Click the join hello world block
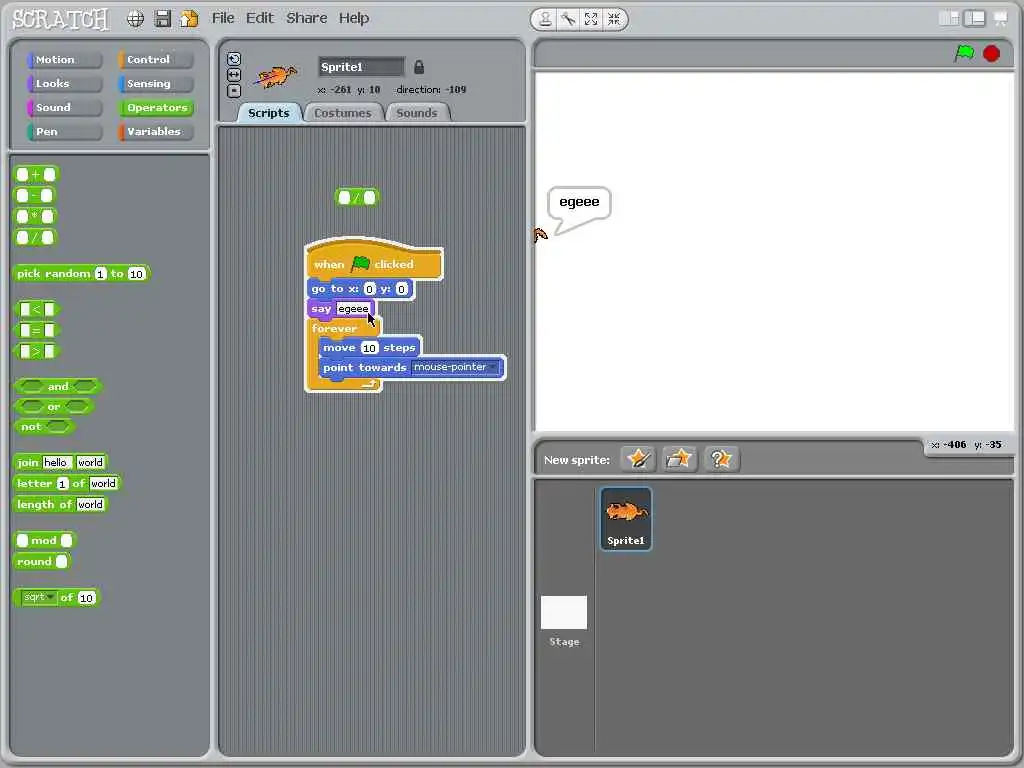This screenshot has height=768, width=1024. (60, 462)
